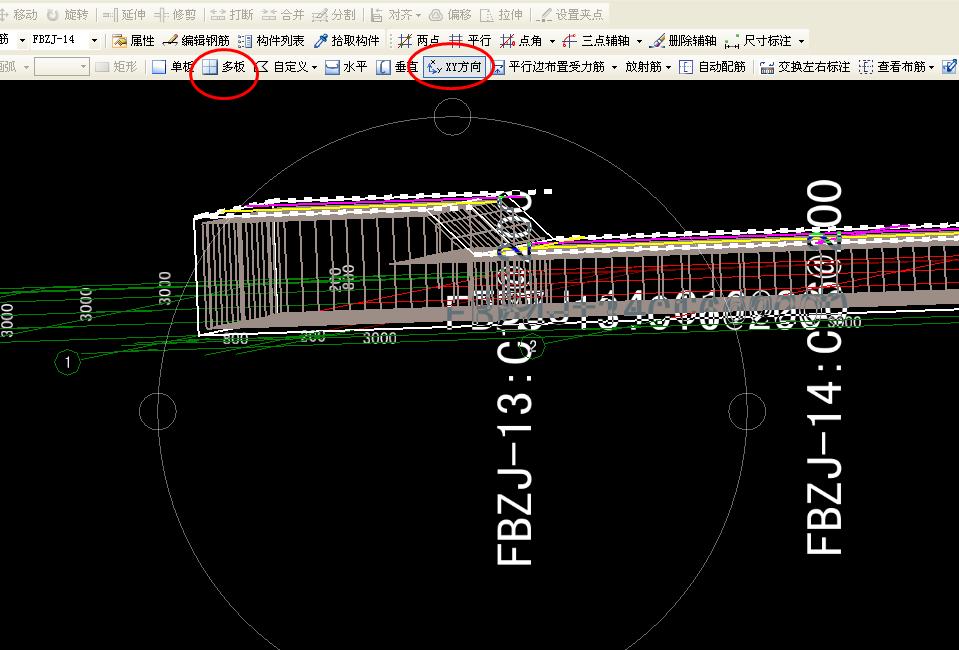Click the 拉伸 (Stretch) tool

click(x=502, y=14)
